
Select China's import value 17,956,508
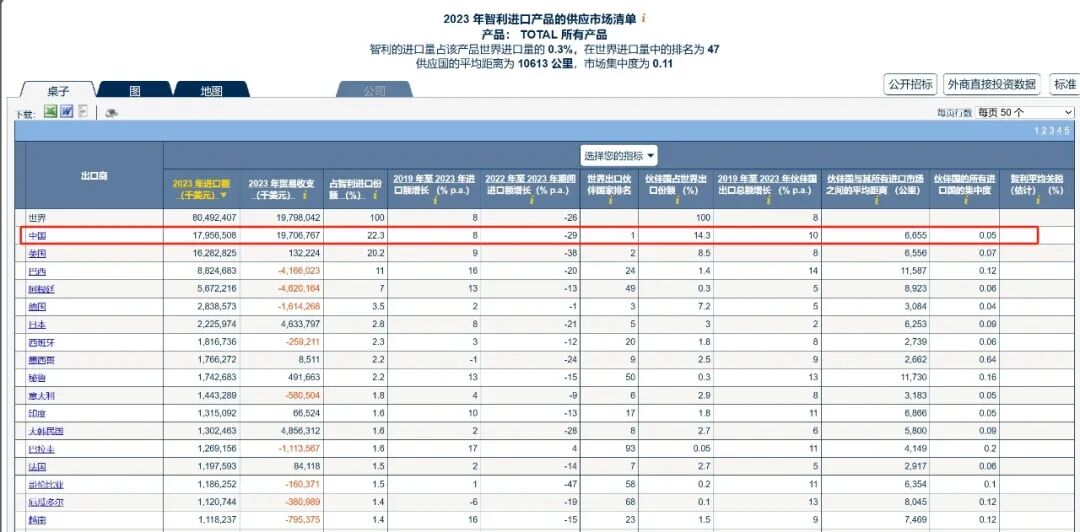pos(213,236)
